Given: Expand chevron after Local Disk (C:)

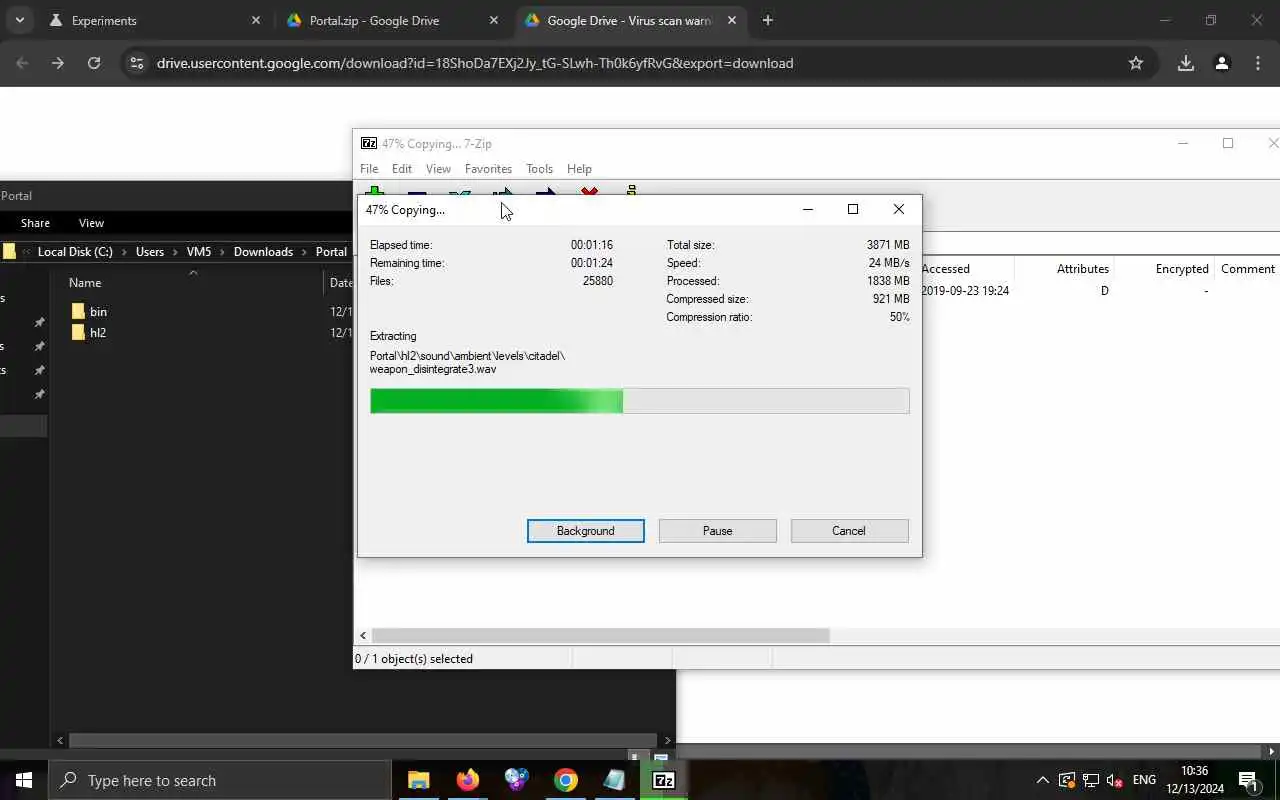Looking at the screenshot, I should pos(124,252).
